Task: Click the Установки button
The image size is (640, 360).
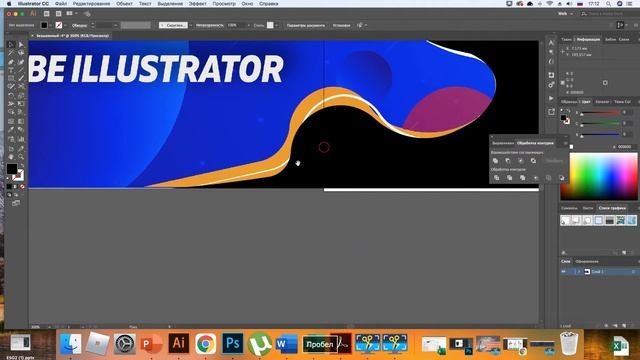Action: pos(341,25)
